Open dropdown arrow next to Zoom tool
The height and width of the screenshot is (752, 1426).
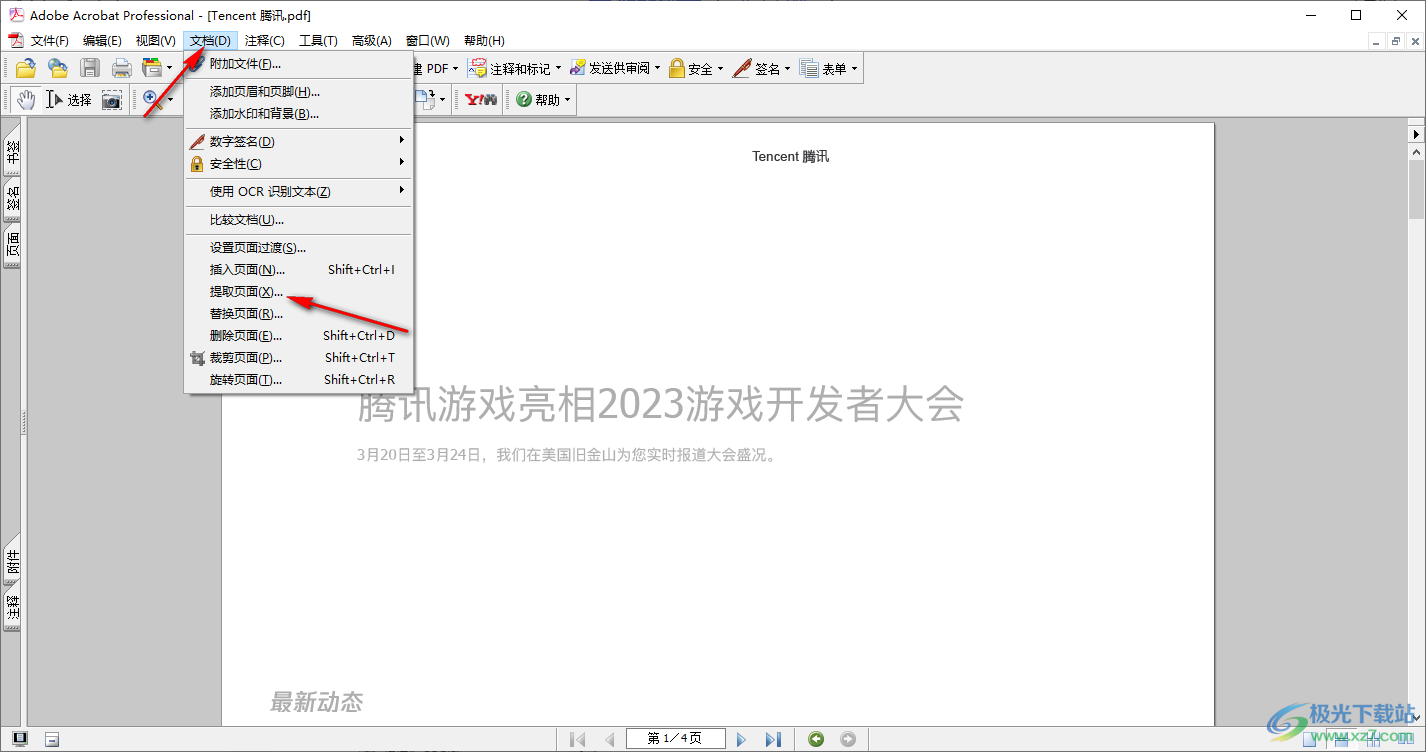click(x=170, y=99)
